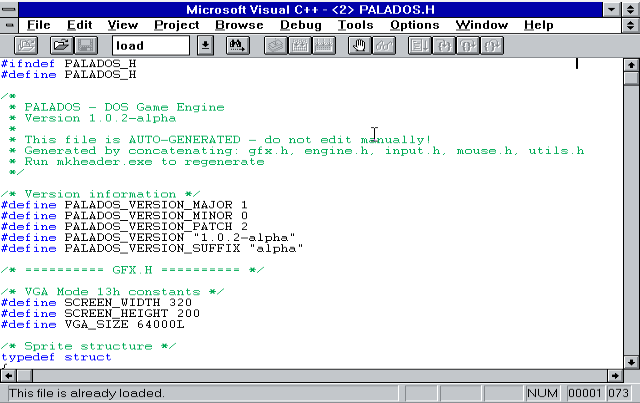Open QuickWatch with the eyeglasses icon
Screen dimensions: 640x403
pos(384,45)
